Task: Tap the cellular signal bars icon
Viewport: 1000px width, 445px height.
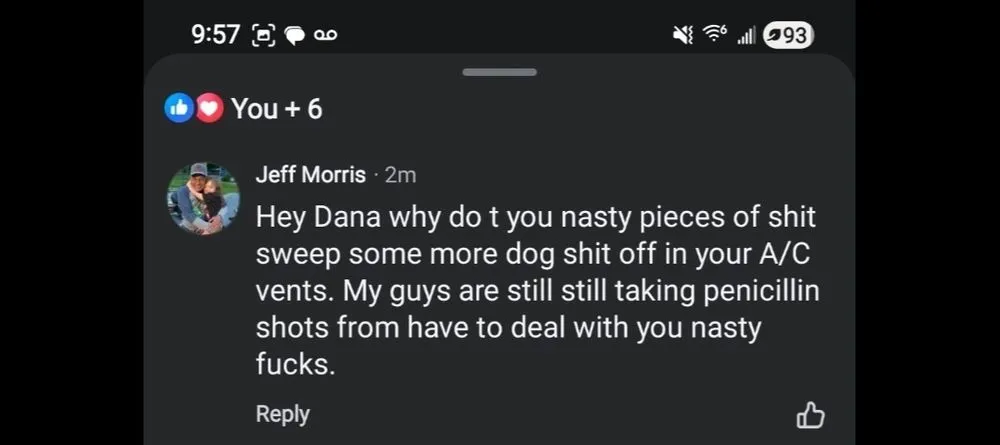Action: pos(745,36)
